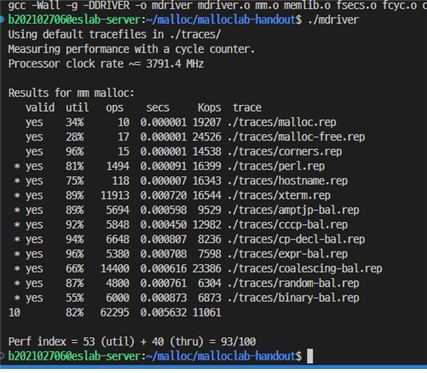Click the 34% util value for malloc.rep
The height and width of the screenshot is (373, 427).
pyautogui.click(x=75, y=123)
